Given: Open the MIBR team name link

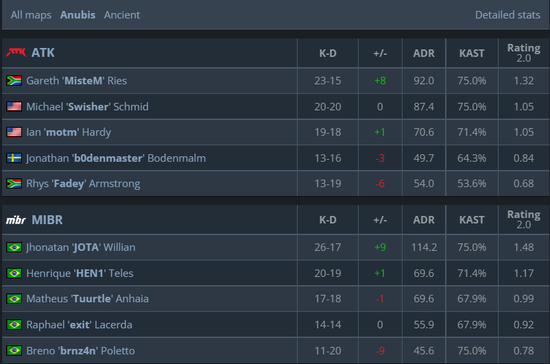Looking at the screenshot, I should [x=47, y=220].
